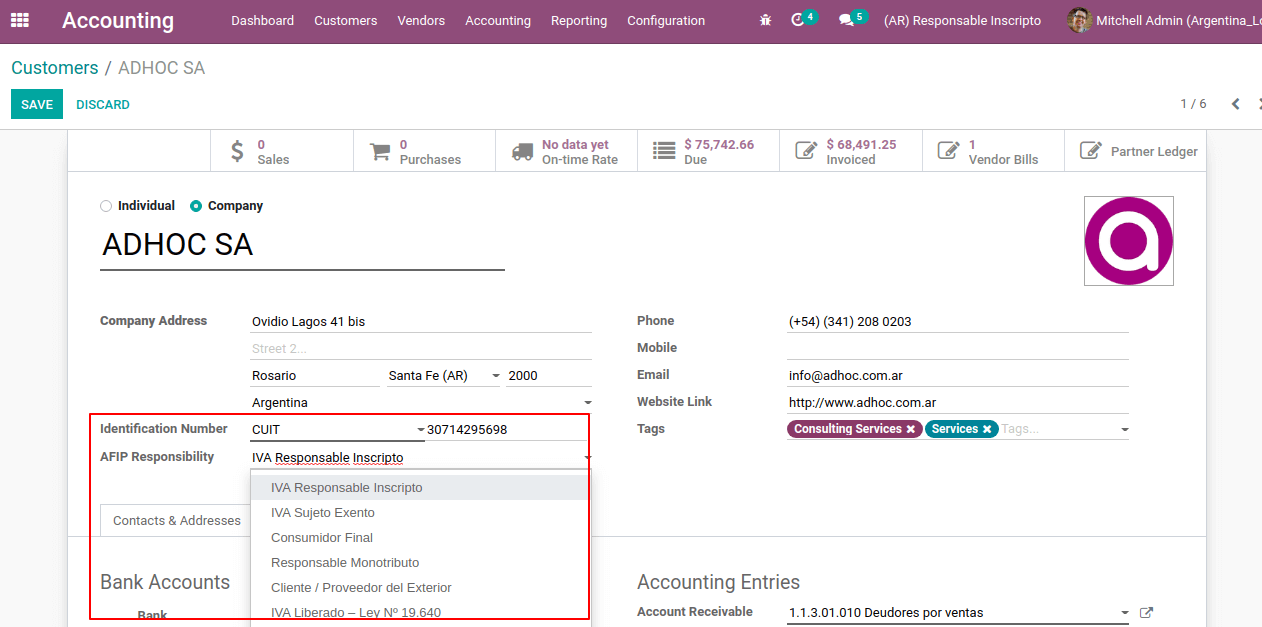Expand the Santa Fe state dropdown

(x=495, y=376)
